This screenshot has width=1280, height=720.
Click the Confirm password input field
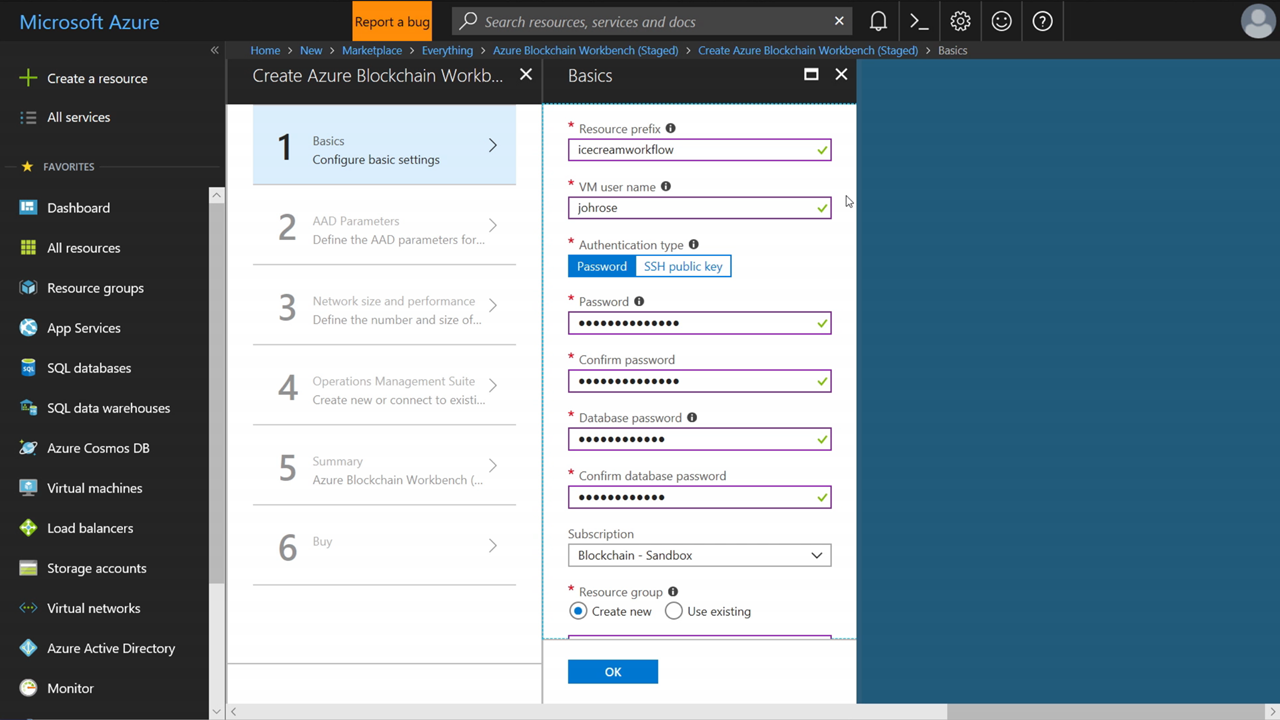699,381
